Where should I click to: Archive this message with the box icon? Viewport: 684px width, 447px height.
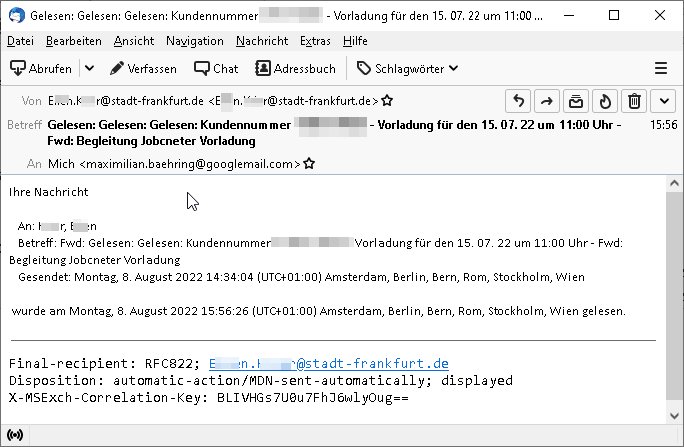tap(576, 101)
